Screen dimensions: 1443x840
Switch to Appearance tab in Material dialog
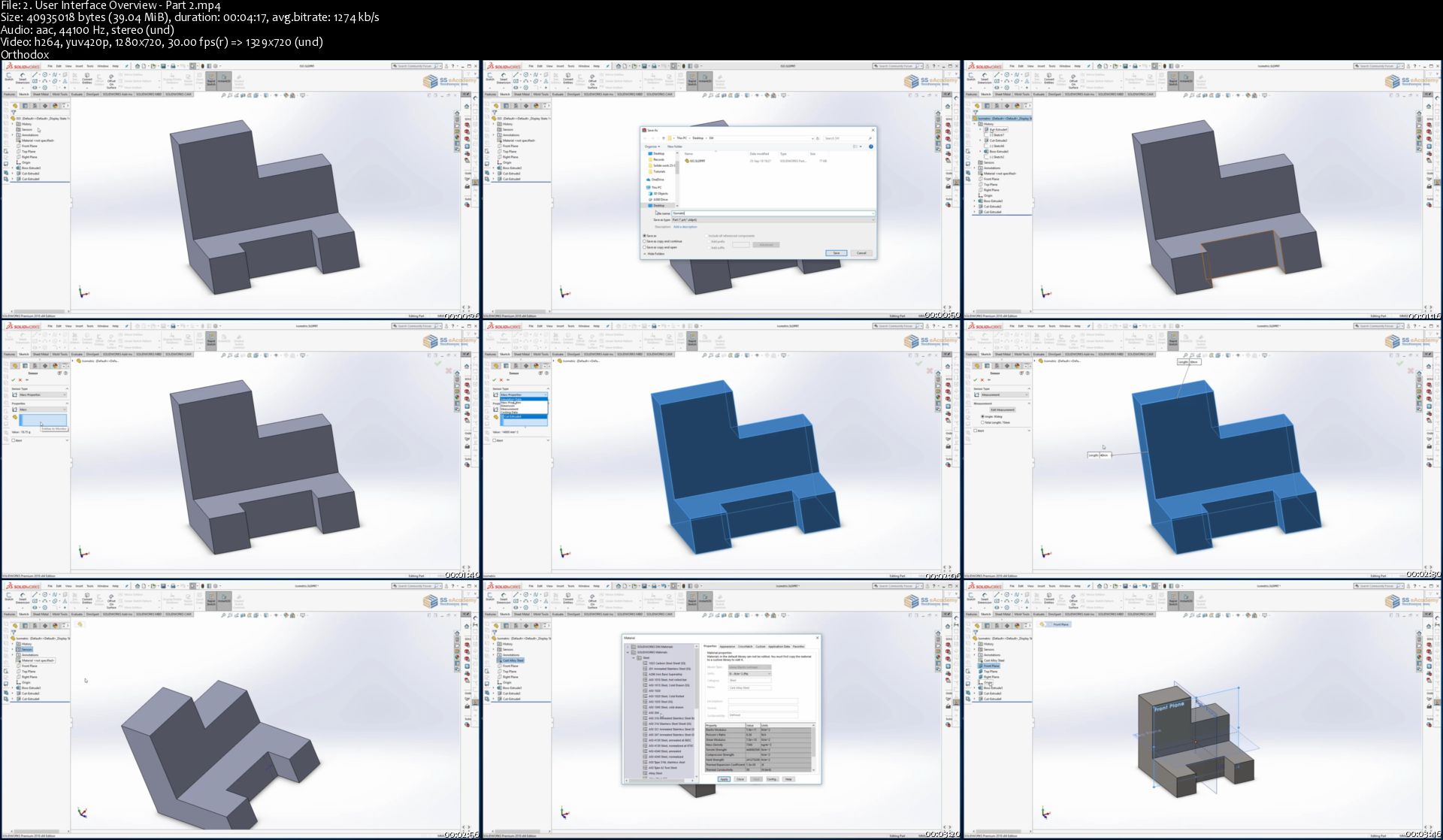727,646
